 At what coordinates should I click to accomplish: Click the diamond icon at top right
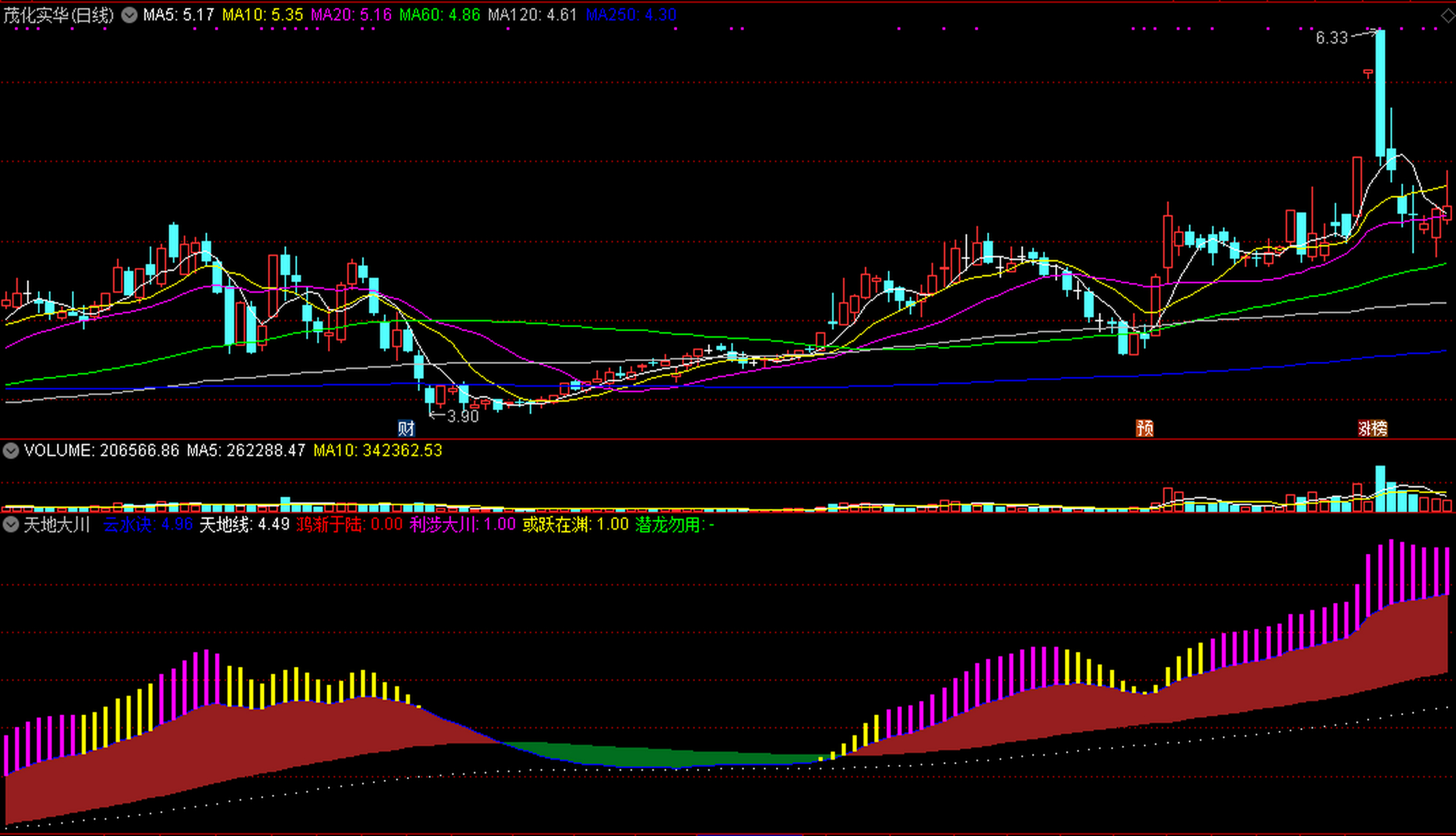1448,16
